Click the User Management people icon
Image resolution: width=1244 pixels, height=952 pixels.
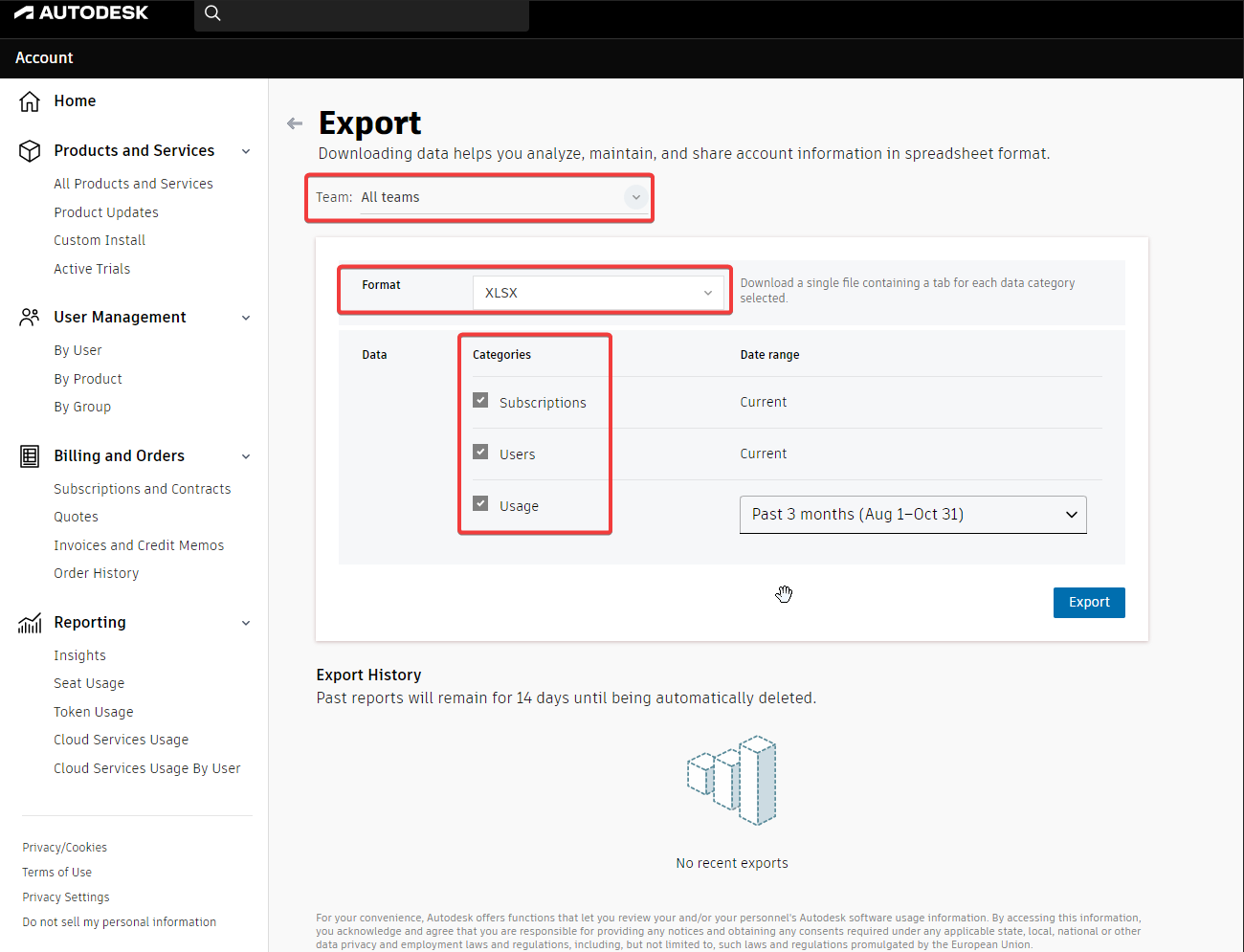tap(30, 318)
